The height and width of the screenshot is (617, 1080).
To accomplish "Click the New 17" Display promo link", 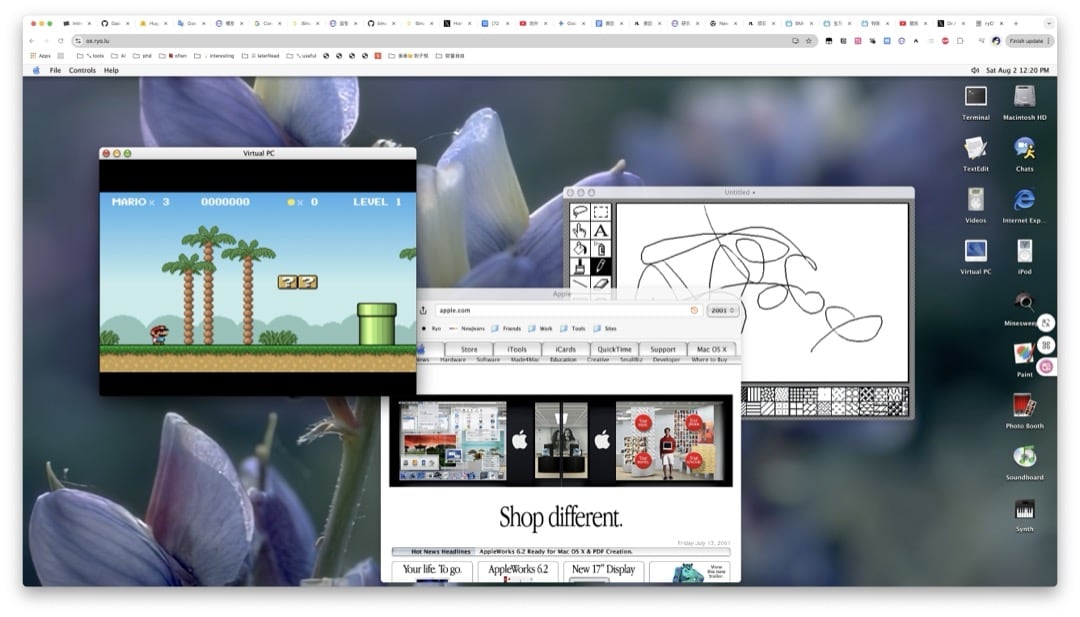I will (x=603, y=570).
